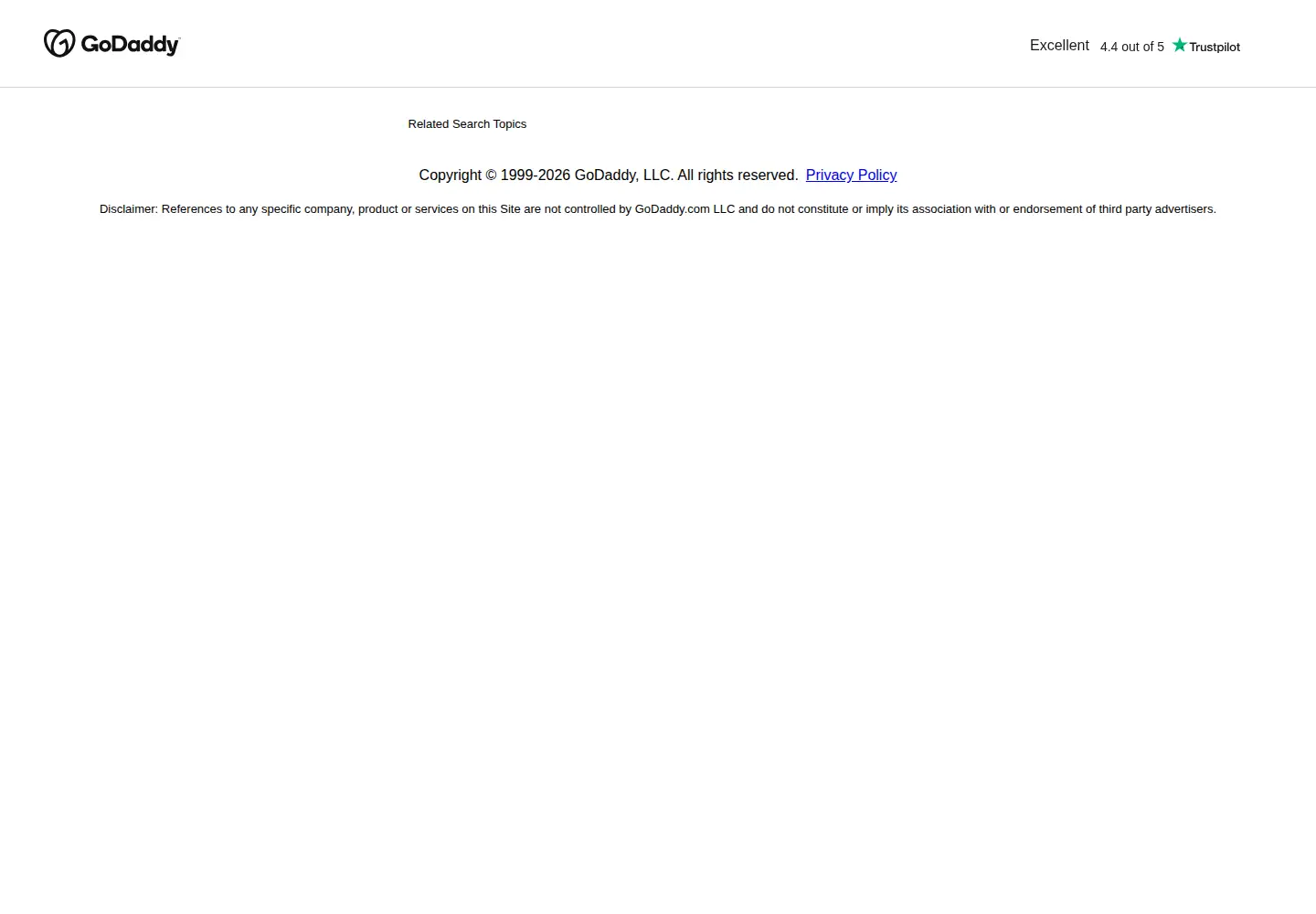This screenshot has width=1316, height=914.
Task: Click the GoDaddy logo
Action: pos(112,44)
